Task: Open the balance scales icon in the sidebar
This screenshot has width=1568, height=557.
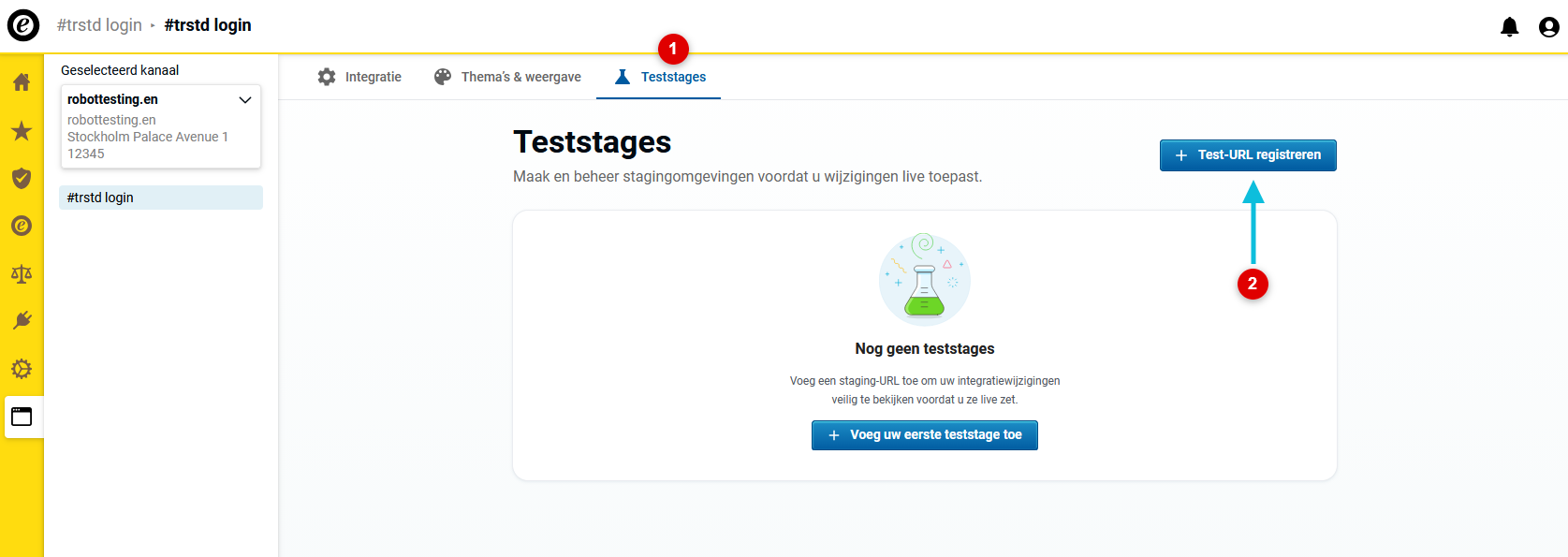Action: [22, 273]
